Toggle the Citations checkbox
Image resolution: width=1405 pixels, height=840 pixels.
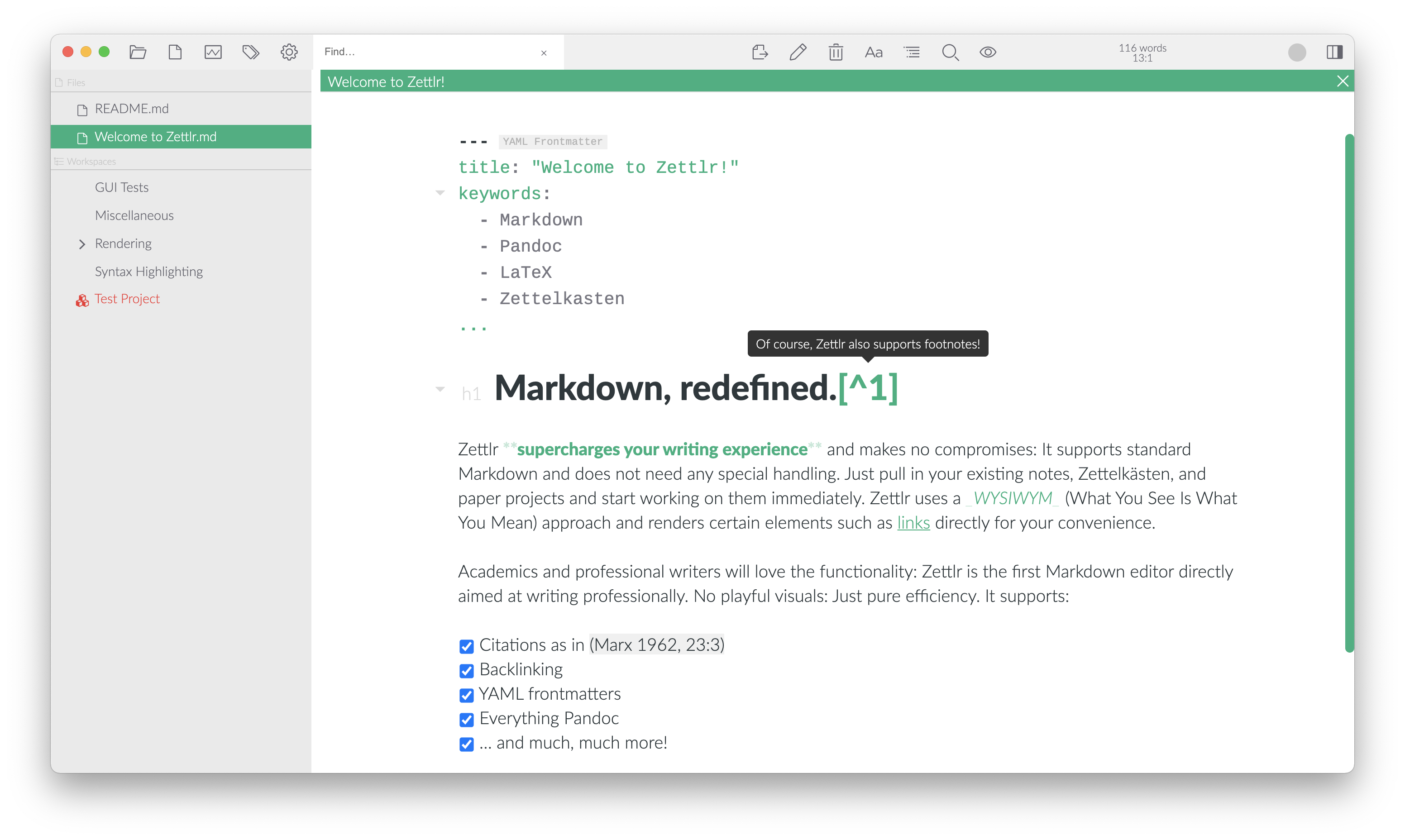(x=466, y=644)
